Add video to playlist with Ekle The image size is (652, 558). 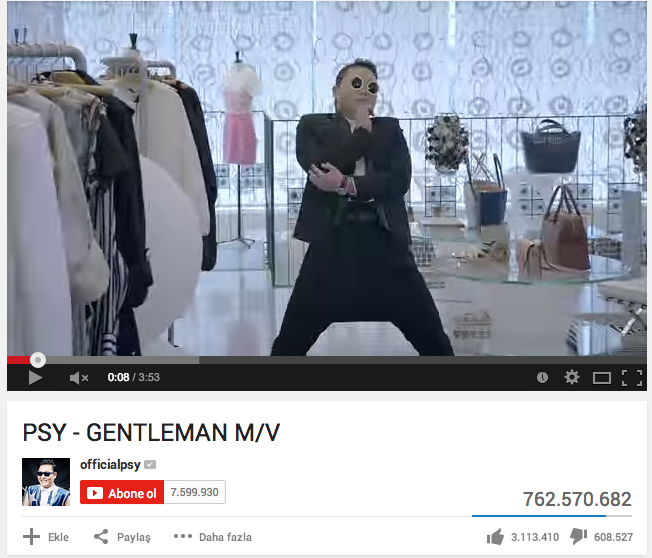point(46,537)
